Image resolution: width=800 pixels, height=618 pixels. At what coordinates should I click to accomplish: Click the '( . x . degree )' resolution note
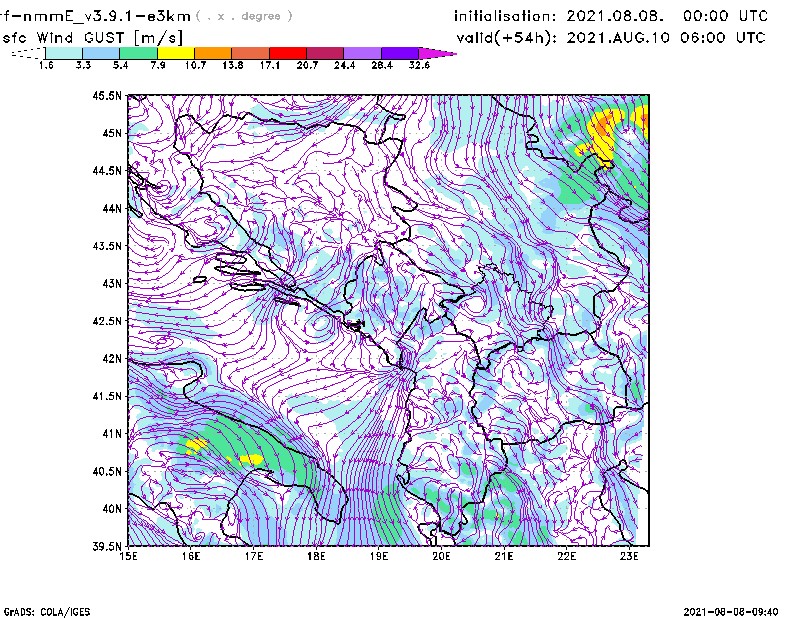tap(244, 16)
